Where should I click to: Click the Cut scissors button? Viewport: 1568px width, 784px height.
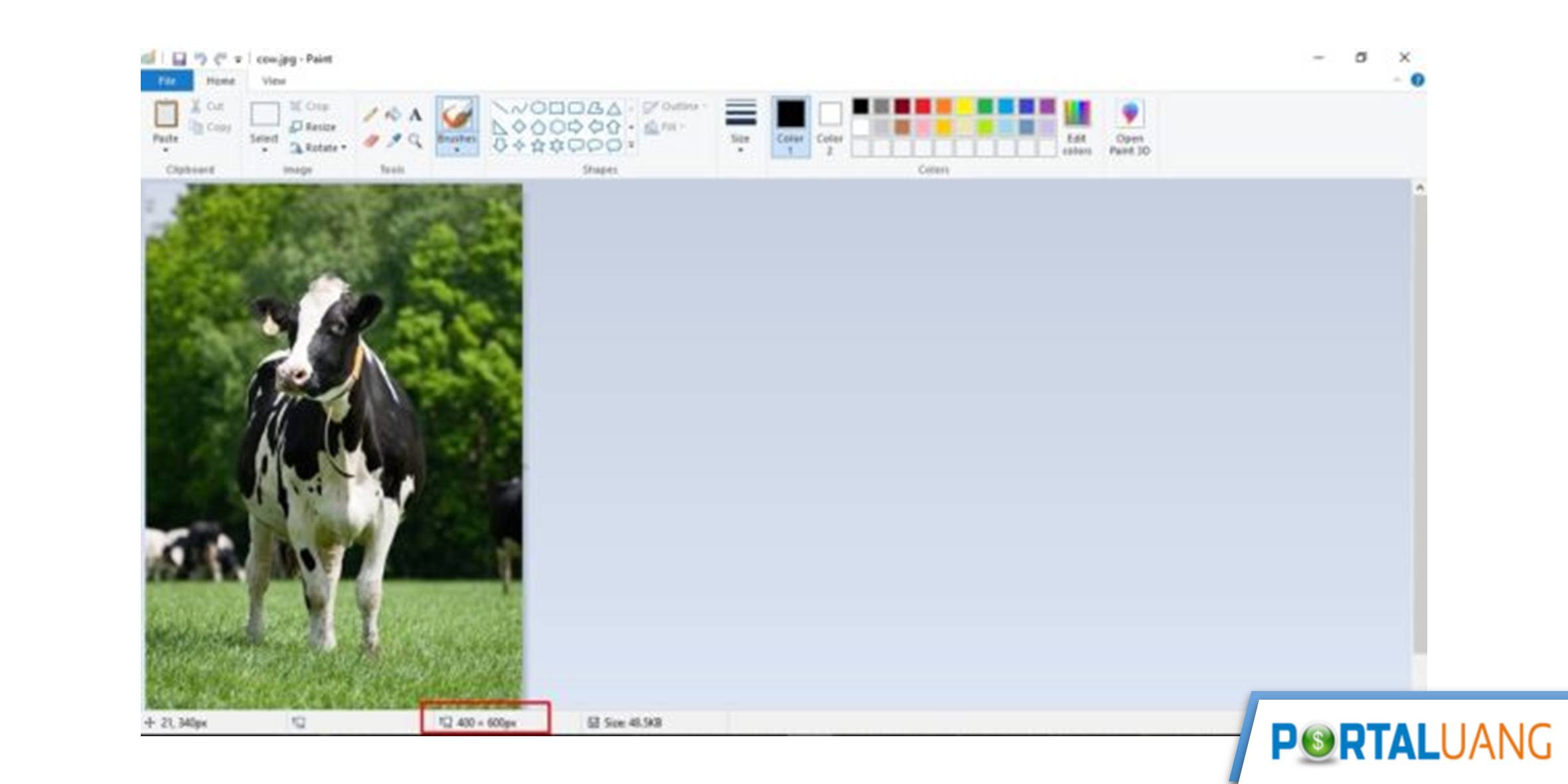(x=208, y=106)
